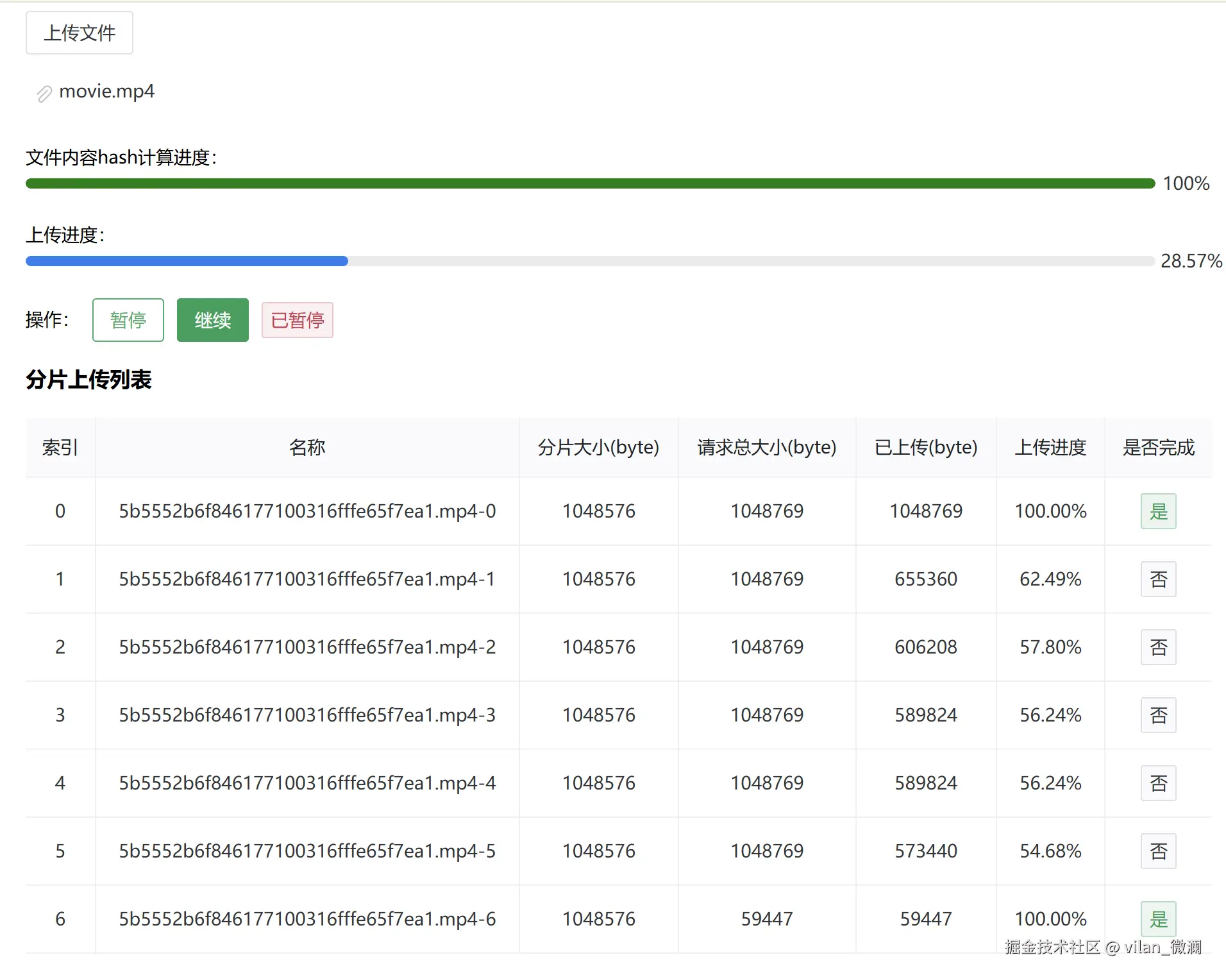
Task: Click the 否 tag in the mp4-3 row
Action: 1159,715
